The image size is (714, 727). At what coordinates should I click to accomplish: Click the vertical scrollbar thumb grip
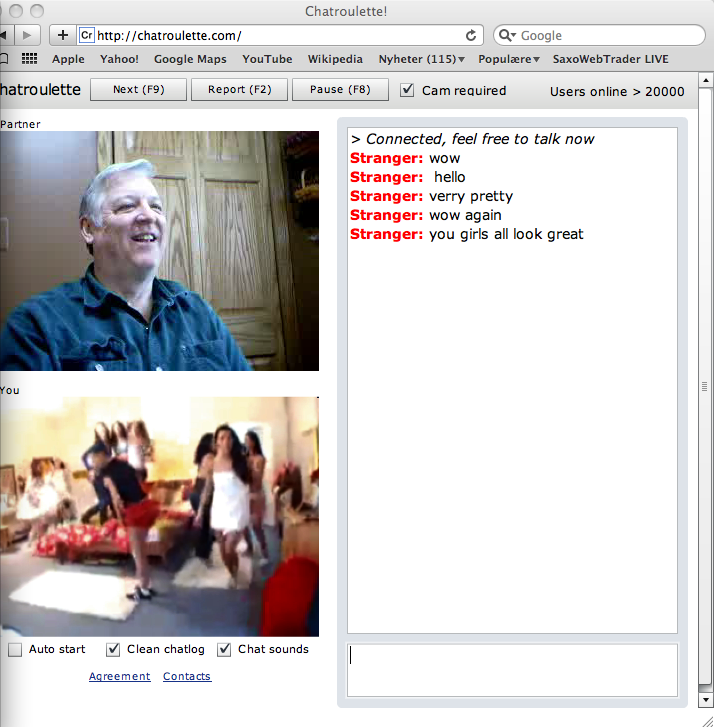(x=705, y=386)
